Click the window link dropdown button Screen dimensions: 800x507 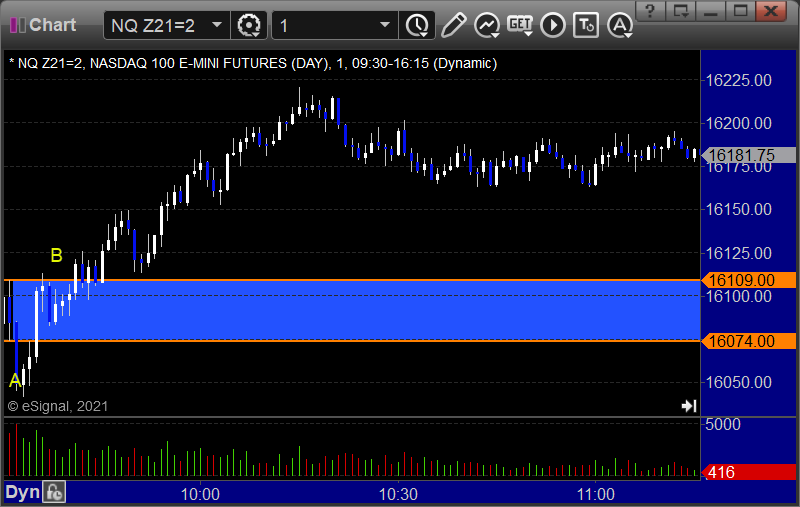(681, 10)
